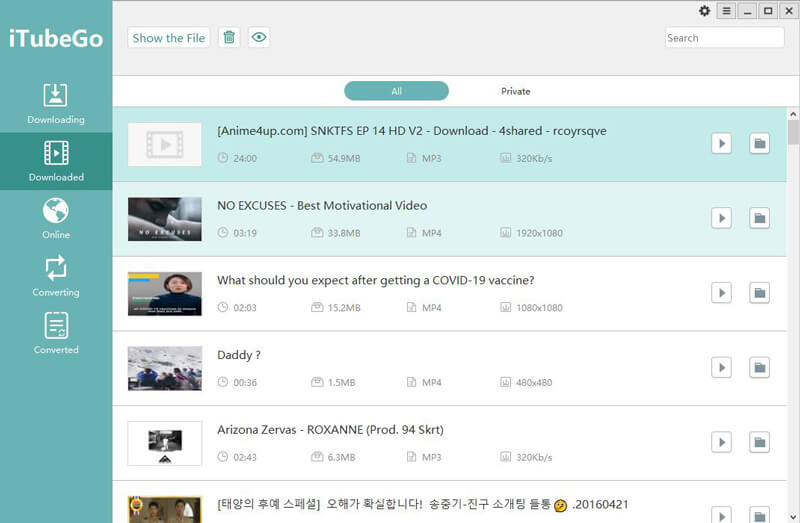The image size is (800, 523).
Task: Open the Downloaded section
Action: tap(56, 161)
